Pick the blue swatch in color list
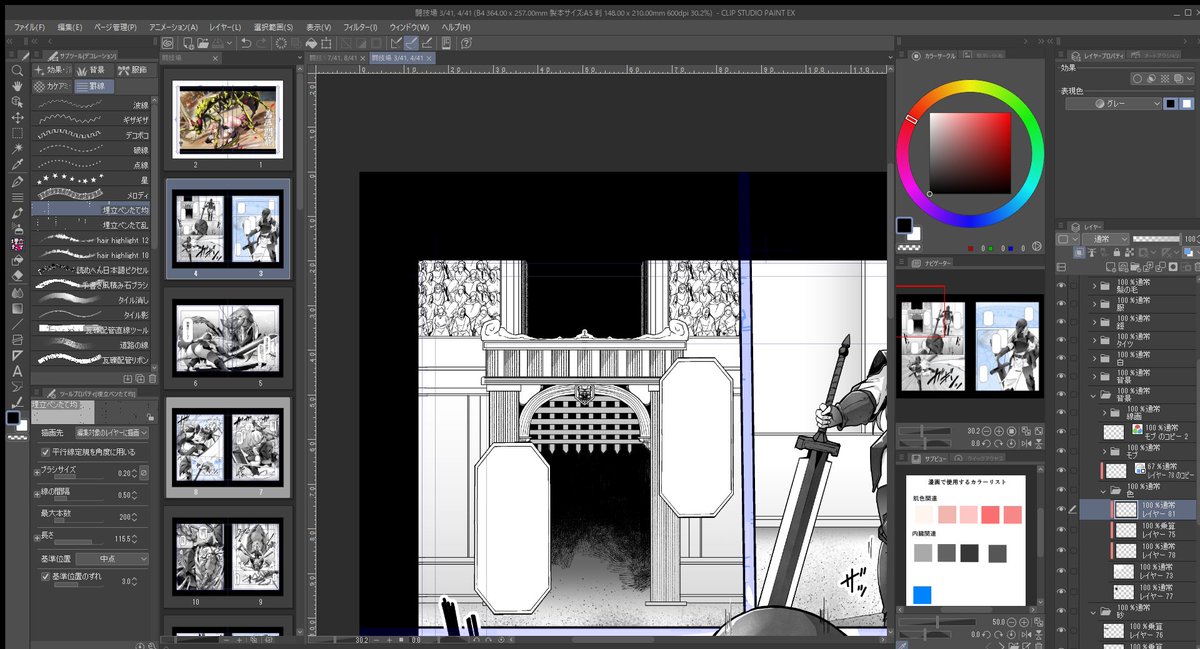The height and width of the screenshot is (649, 1200). point(921,595)
